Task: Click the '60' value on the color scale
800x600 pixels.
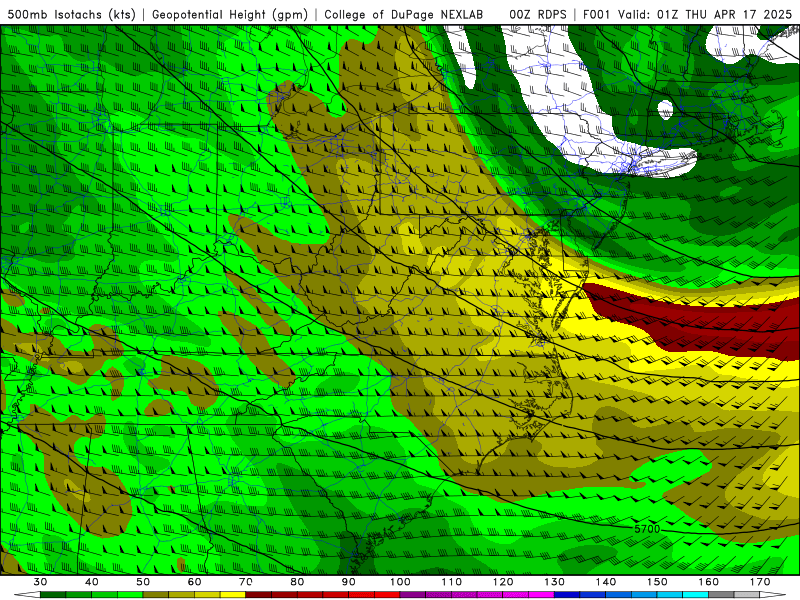Action: 194,582
